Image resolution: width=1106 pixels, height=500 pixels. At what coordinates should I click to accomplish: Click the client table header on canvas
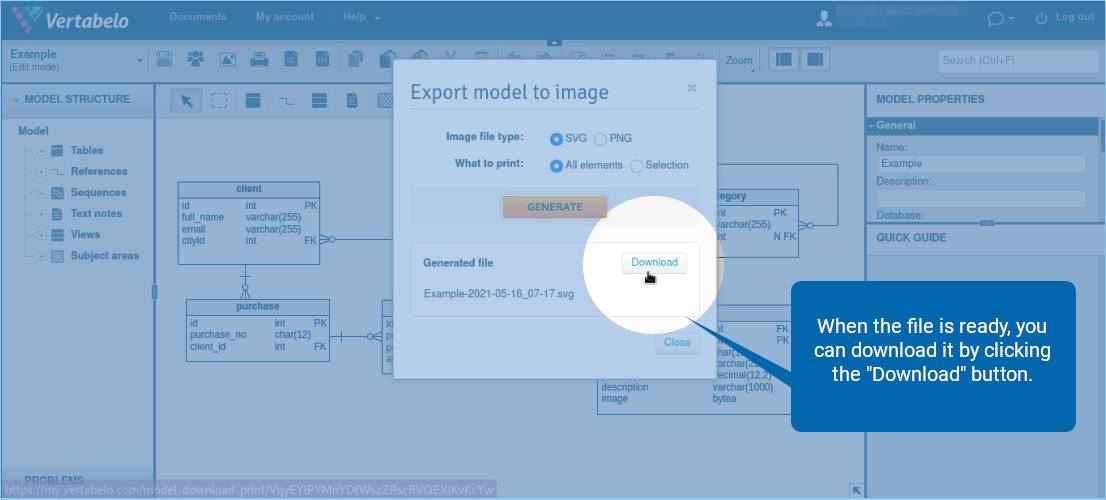[249, 189]
